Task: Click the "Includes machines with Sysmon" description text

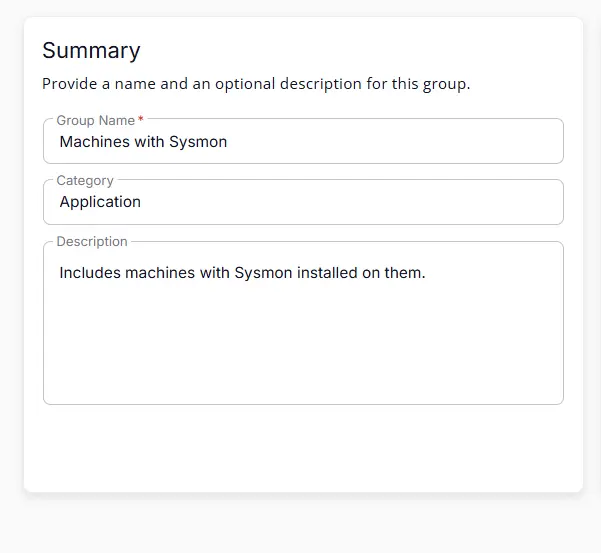Action: pyautogui.click(x=242, y=272)
